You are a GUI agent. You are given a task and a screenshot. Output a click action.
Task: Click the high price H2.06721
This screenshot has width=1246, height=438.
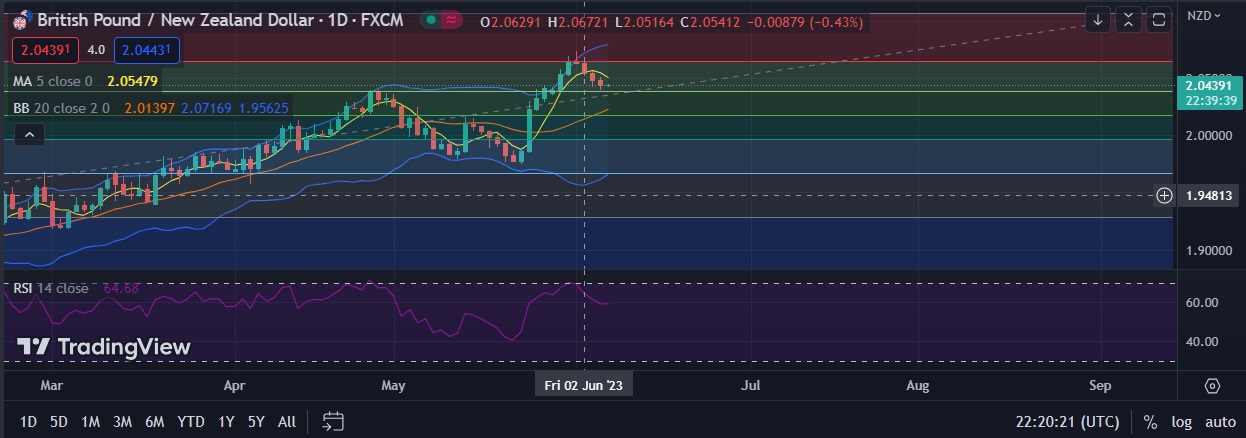coord(578,21)
